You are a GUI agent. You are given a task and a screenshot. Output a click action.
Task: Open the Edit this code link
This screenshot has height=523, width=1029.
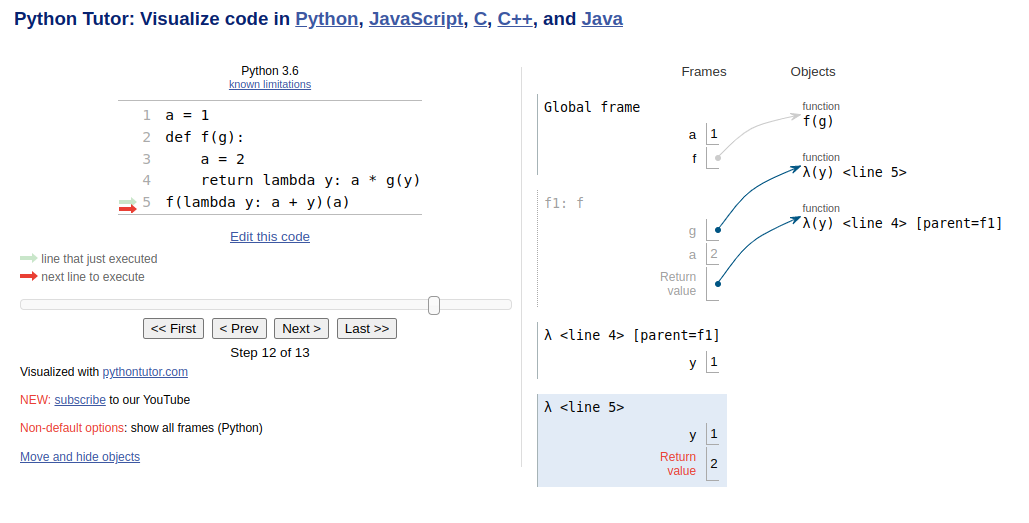point(270,237)
